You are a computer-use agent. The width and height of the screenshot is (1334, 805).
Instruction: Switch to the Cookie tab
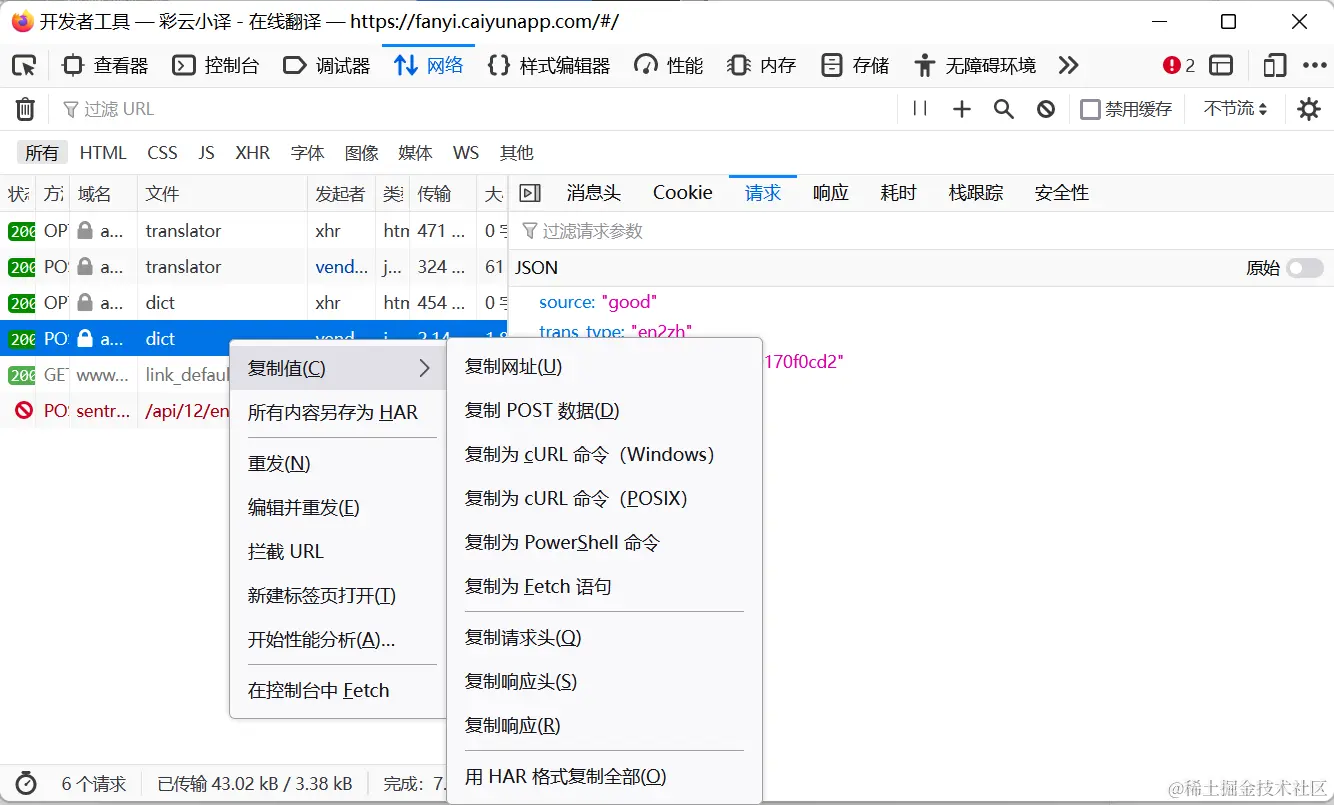(683, 193)
